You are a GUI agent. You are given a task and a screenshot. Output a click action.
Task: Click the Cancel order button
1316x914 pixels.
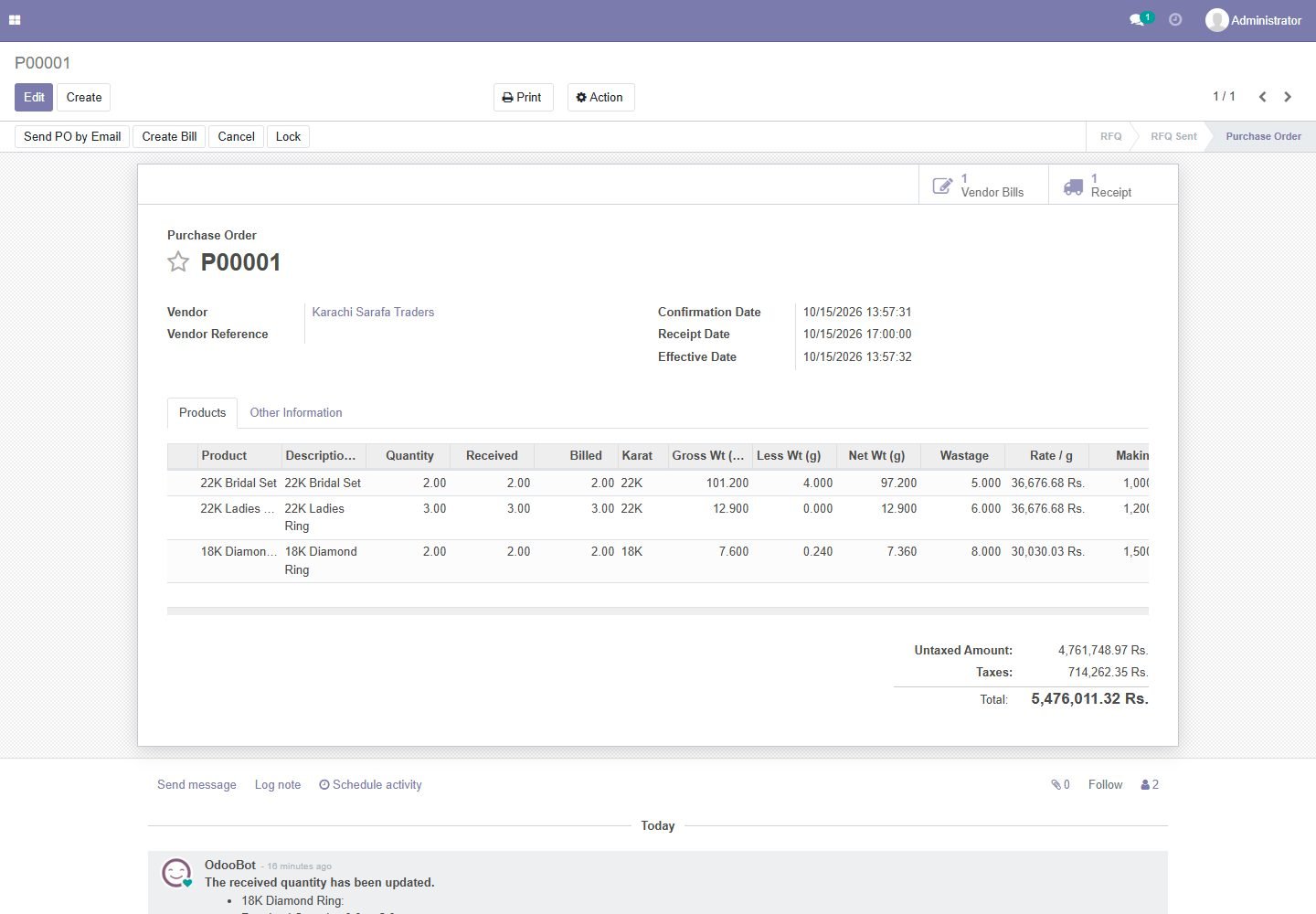(x=236, y=136)
